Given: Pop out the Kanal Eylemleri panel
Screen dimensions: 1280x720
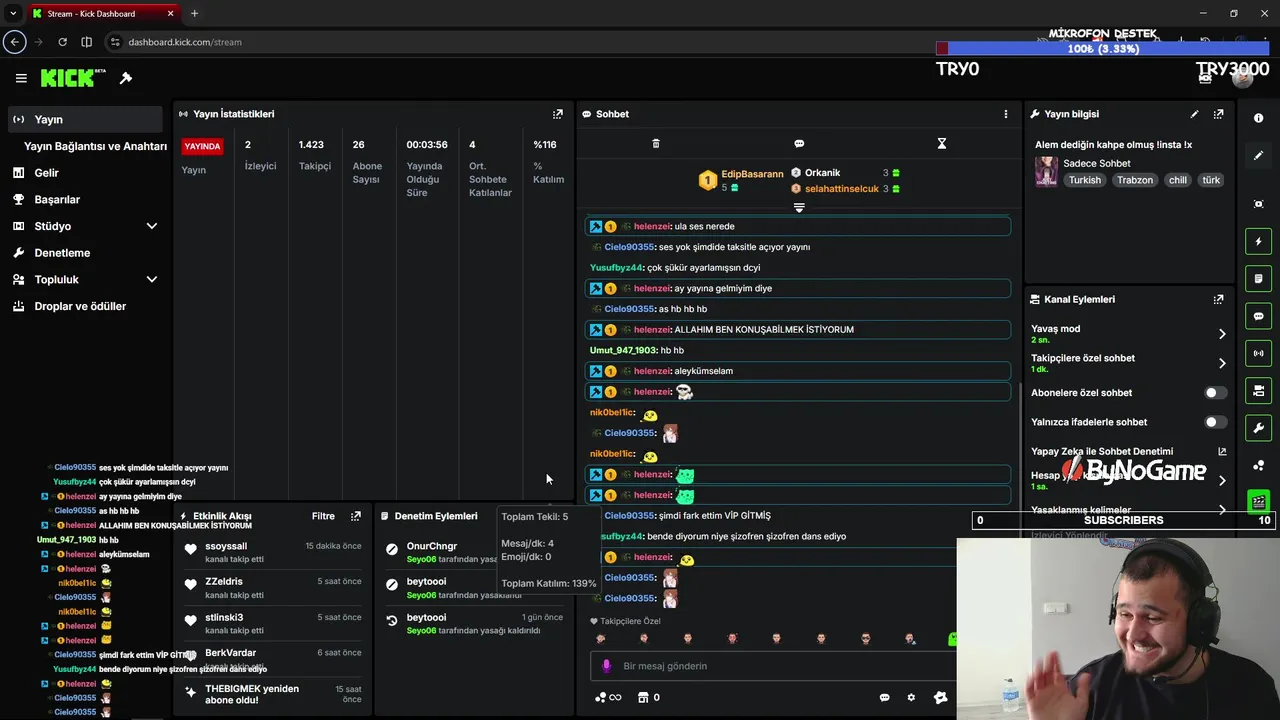Looking at the screenshot, I should pos(1218,299).
